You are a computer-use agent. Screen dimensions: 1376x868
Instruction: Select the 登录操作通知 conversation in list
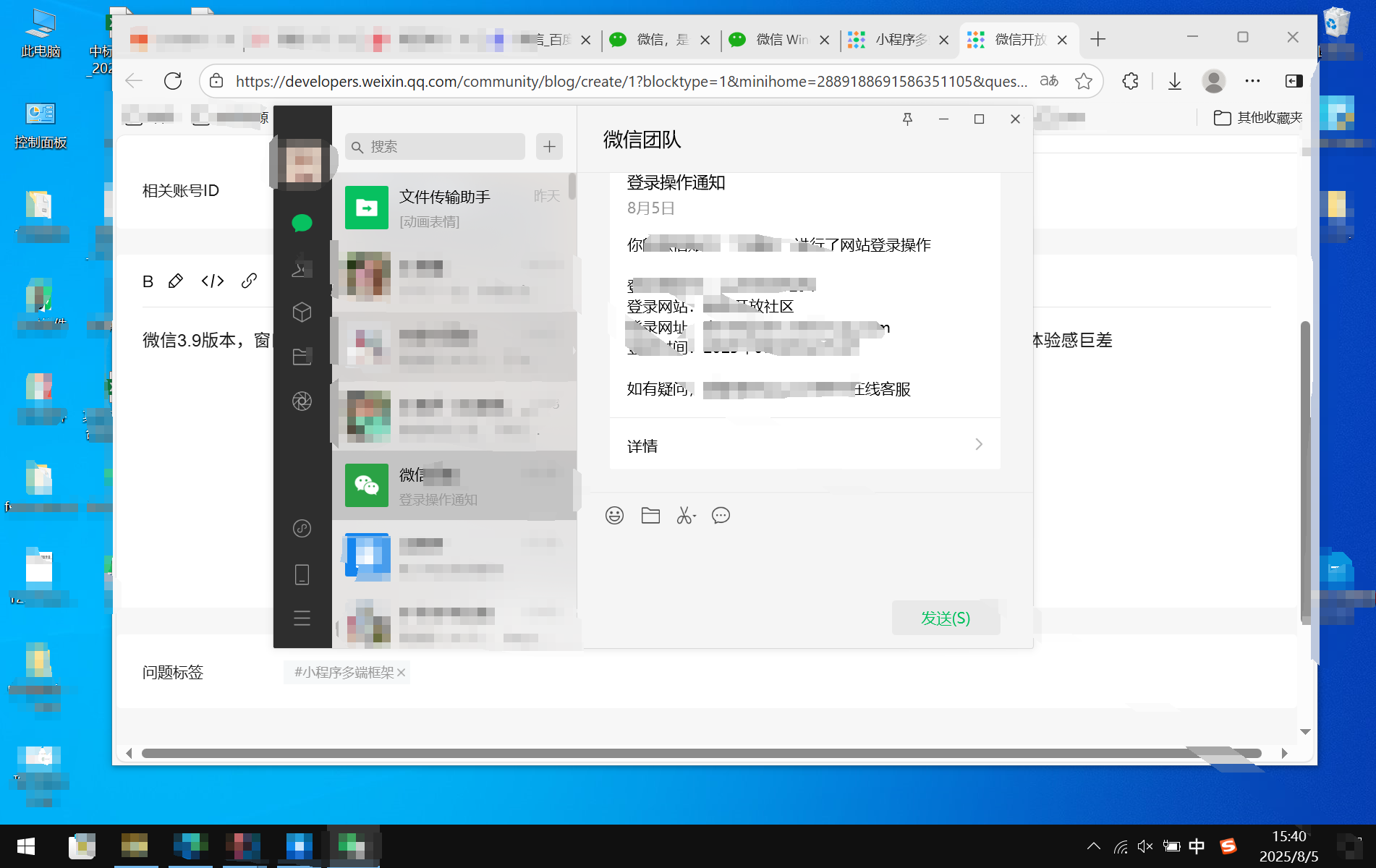click(454, 485)
